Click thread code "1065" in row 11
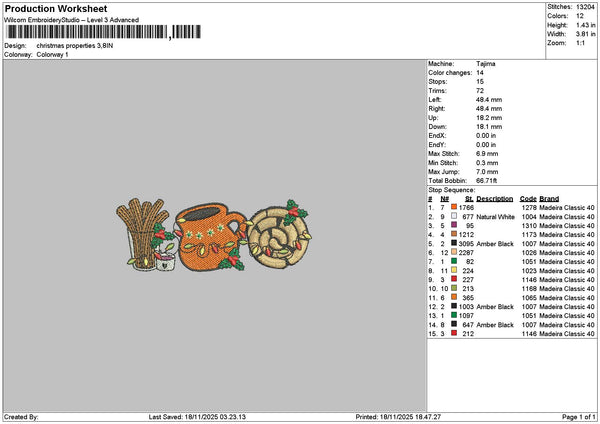Screen dimensions: 600x424 tap(529, 298)
